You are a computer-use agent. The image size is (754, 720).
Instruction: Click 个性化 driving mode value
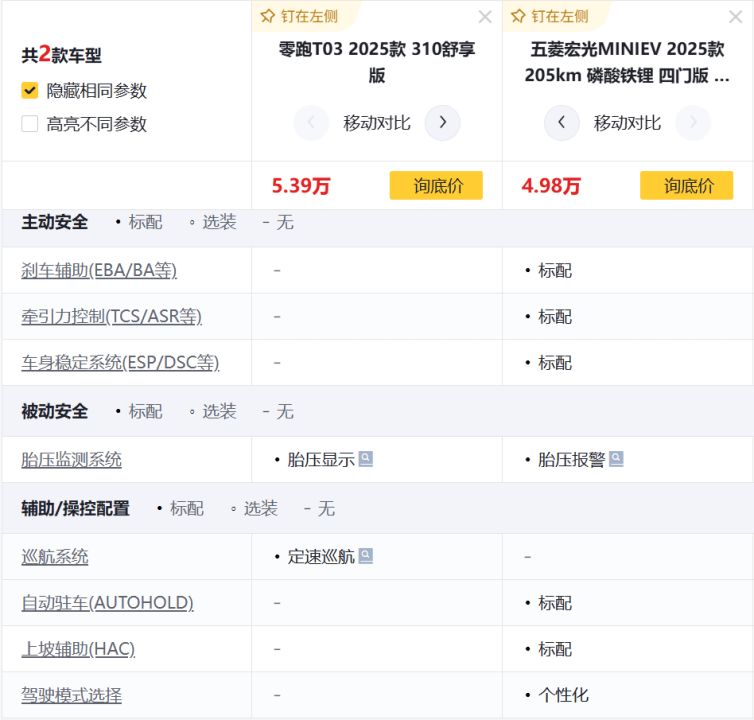563,695
